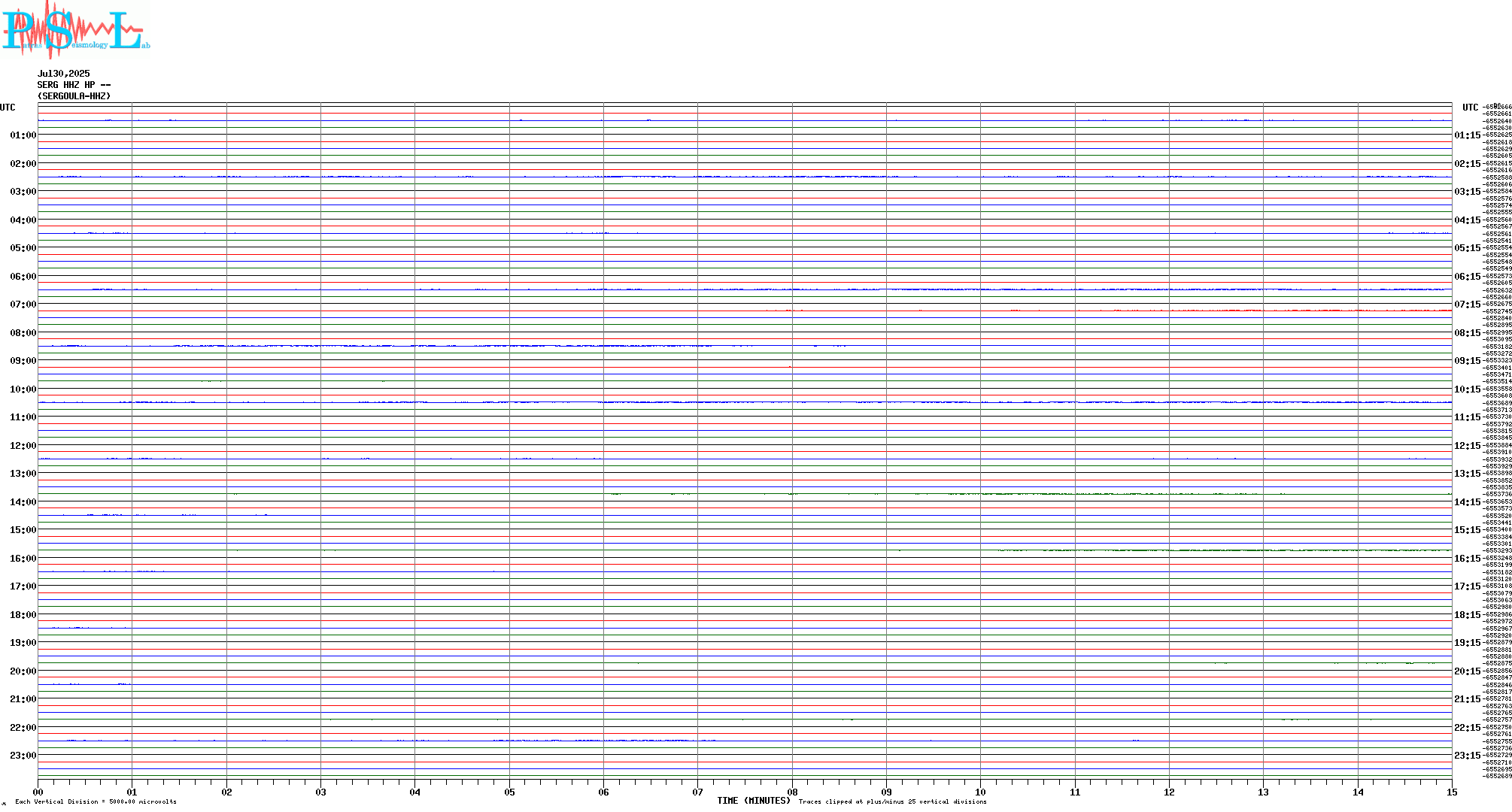1512x812 pixels.
Task: Click the 20:00 hour label
Action: point(23,671)
